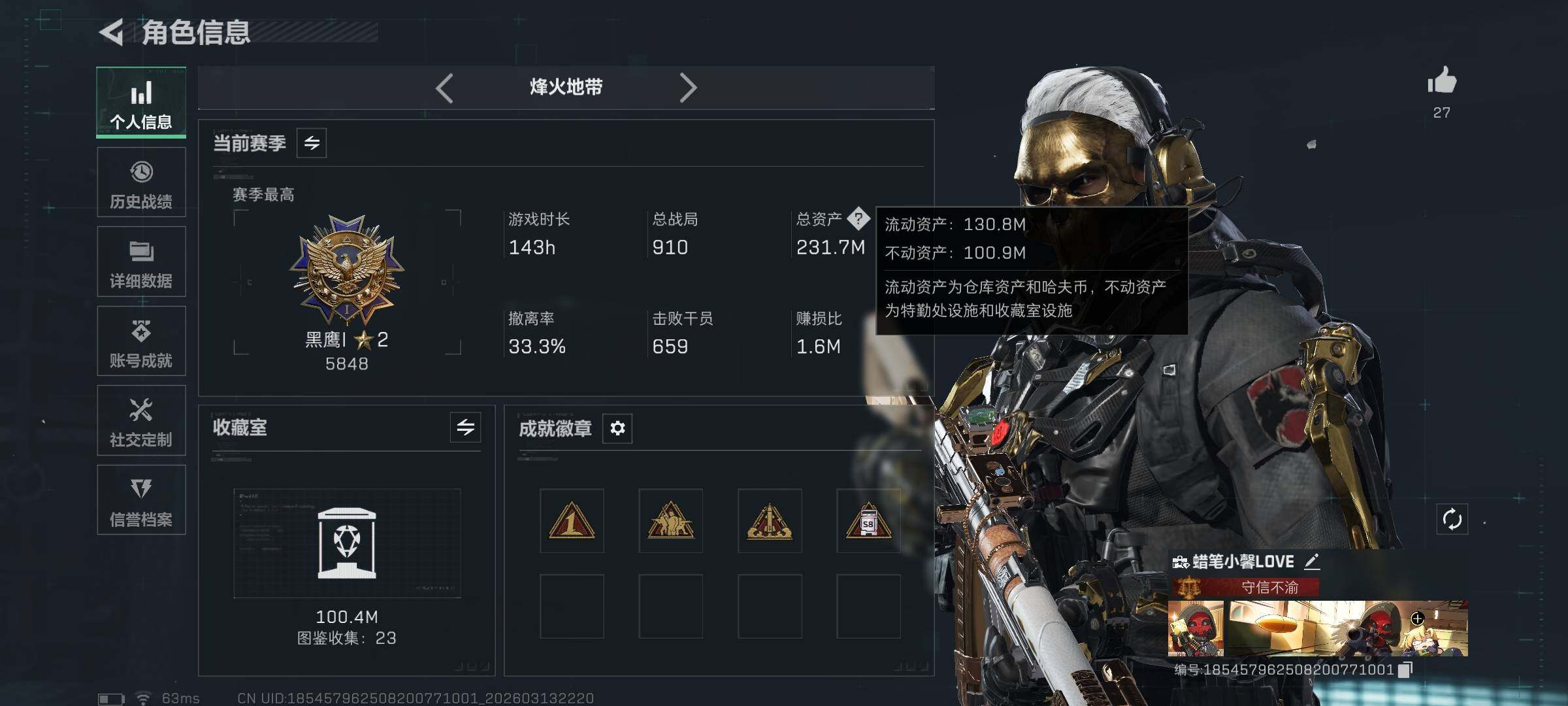
Task: Open the 社交定制 tab
Action: (x=141, y=420)
